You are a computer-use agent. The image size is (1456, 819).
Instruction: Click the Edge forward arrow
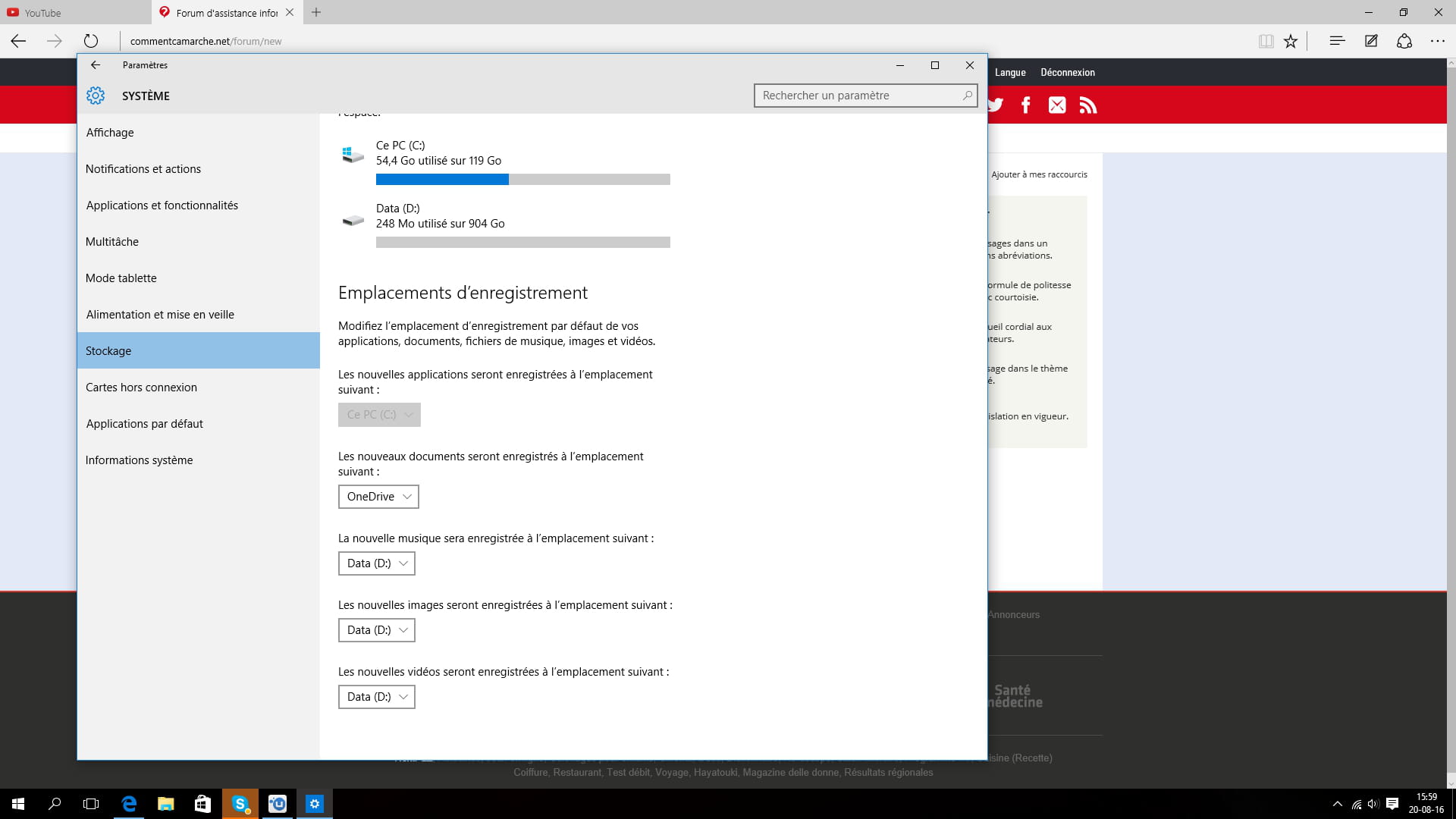pyautogui.click(x=55, y=41)
